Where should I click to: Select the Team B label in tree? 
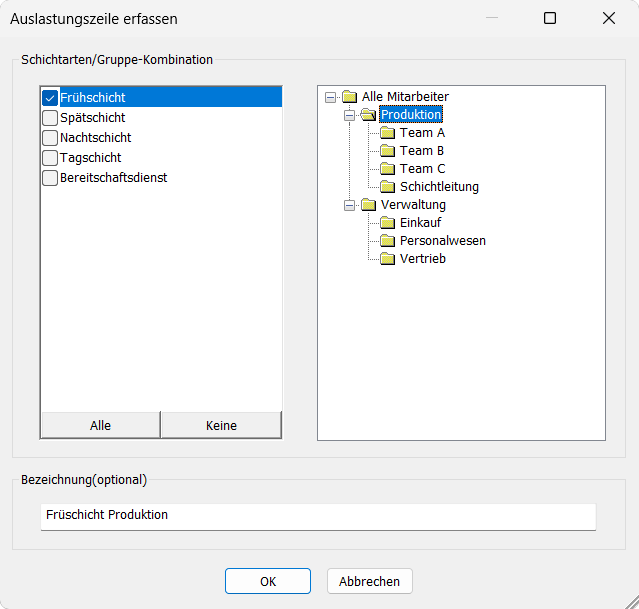click(x=422, y=151)
